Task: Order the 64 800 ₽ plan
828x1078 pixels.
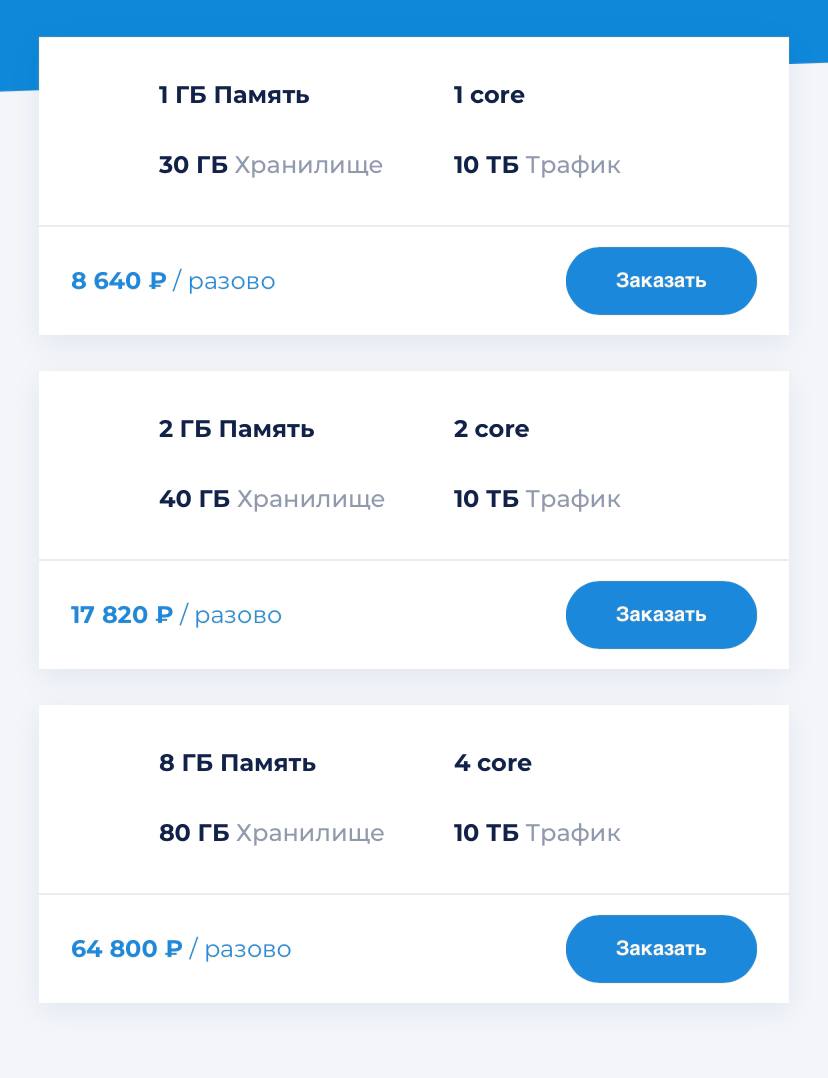Action: (661, 949)
